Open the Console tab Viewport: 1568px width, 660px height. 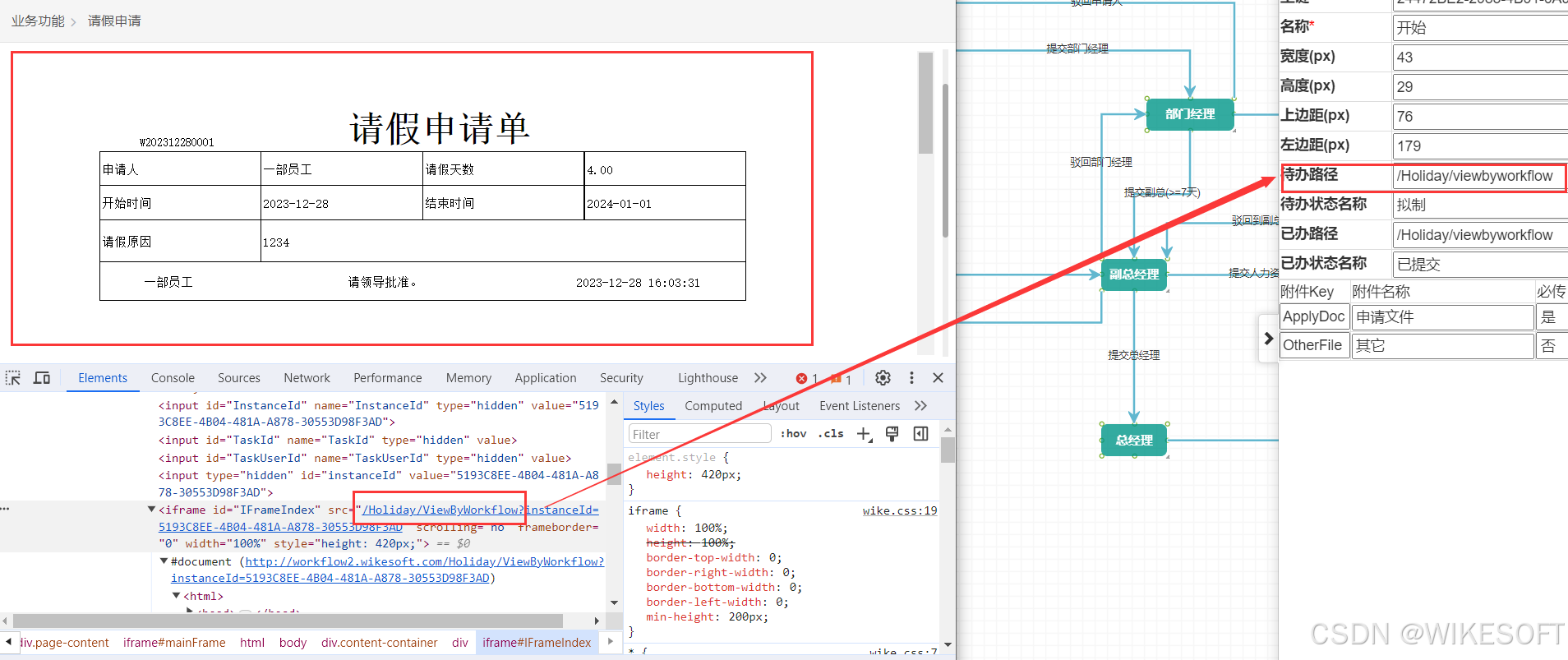[x=173, y=378]
